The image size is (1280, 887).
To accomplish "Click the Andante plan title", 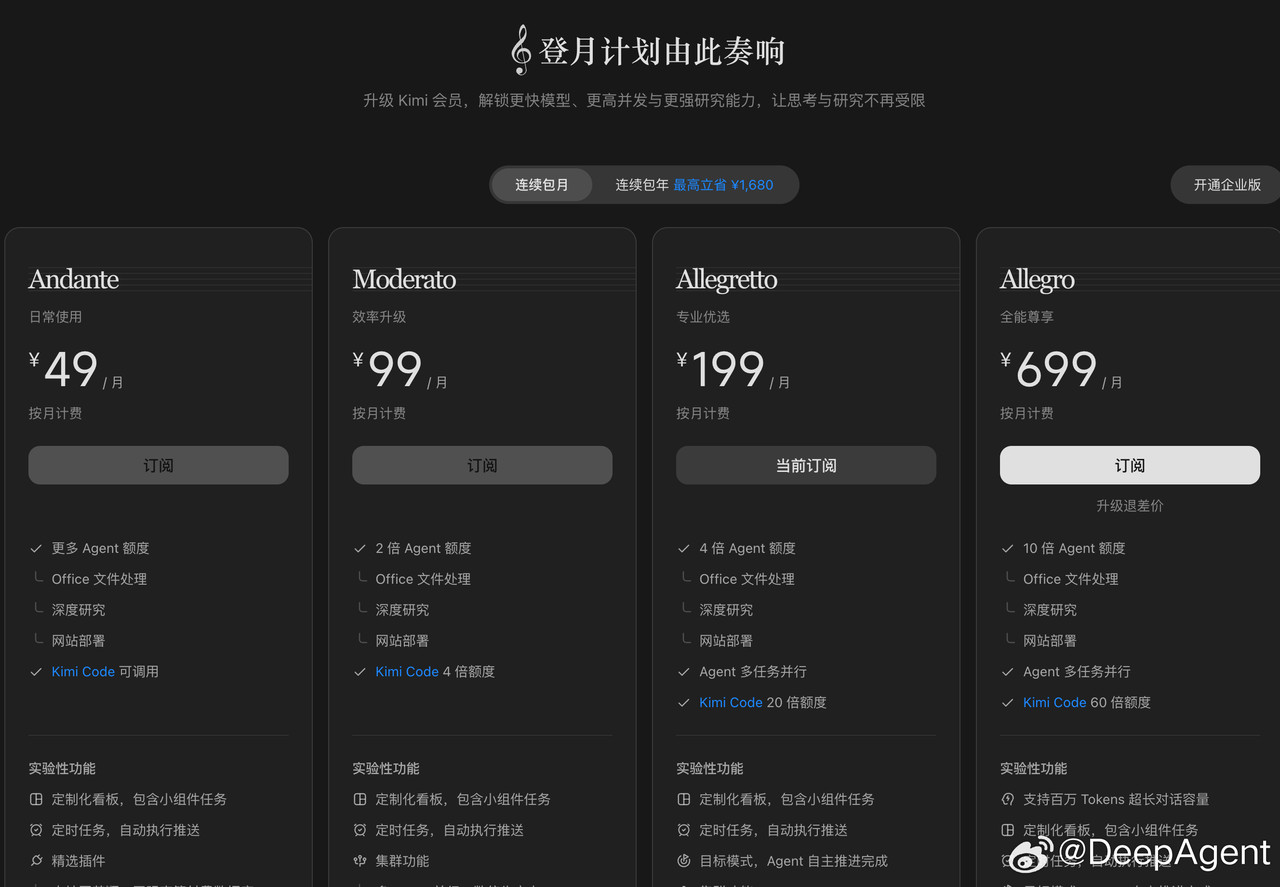I will coord(74,279).
